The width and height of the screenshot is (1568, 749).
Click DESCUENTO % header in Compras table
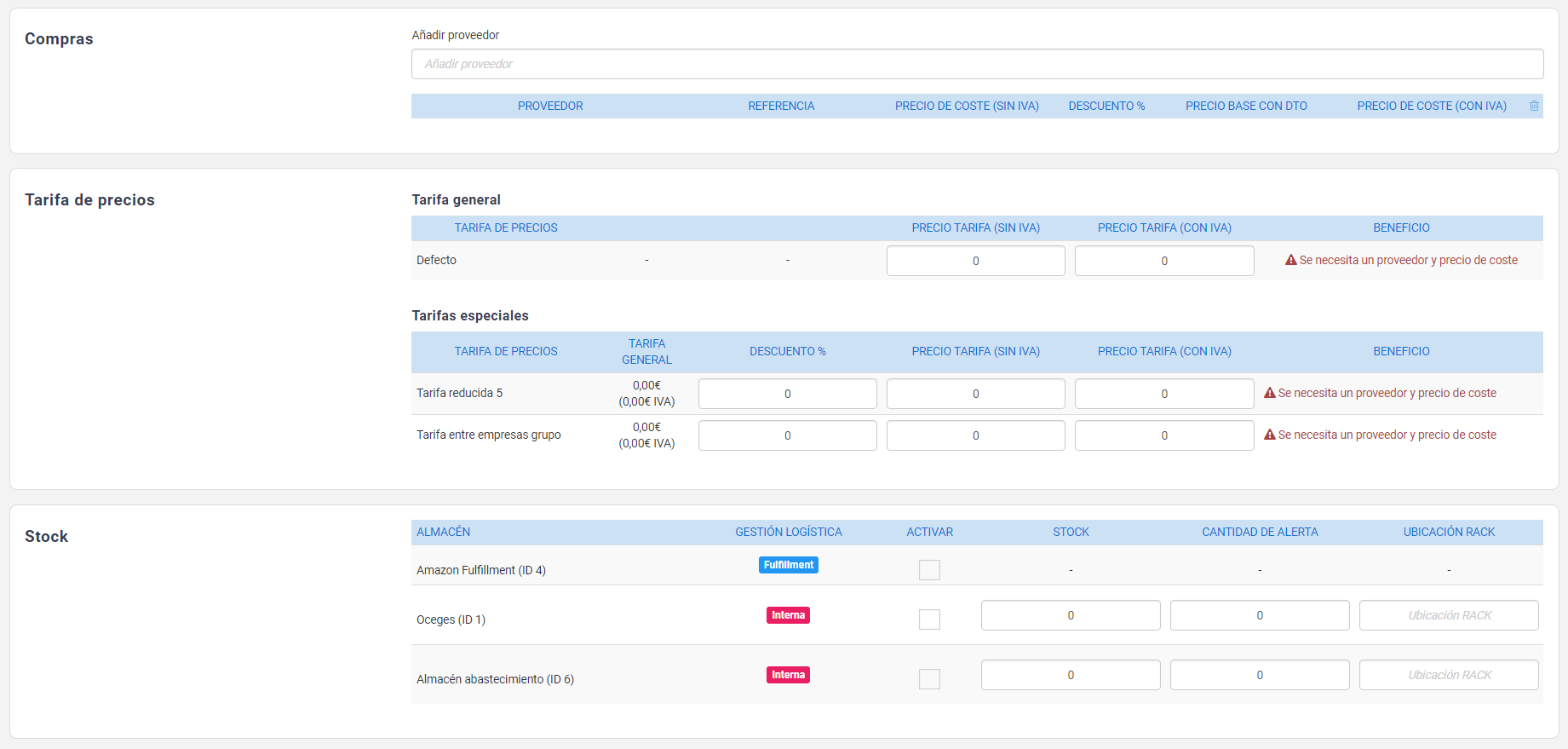tap(1106, 106)
